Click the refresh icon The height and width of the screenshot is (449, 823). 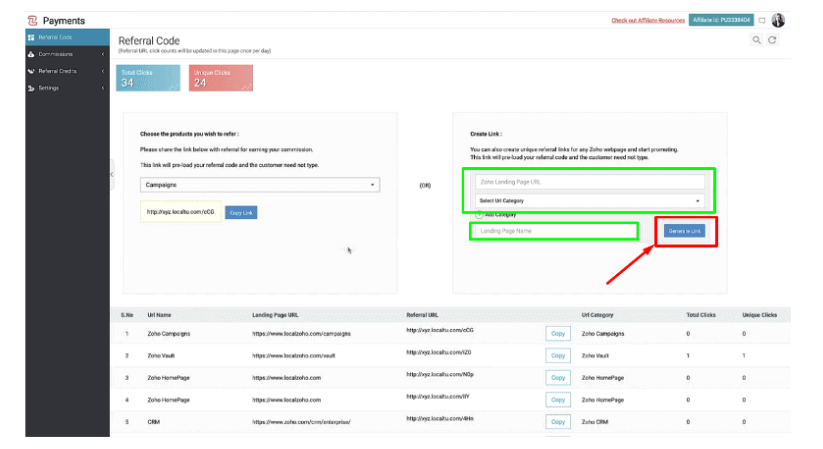[x=772, y=40]
